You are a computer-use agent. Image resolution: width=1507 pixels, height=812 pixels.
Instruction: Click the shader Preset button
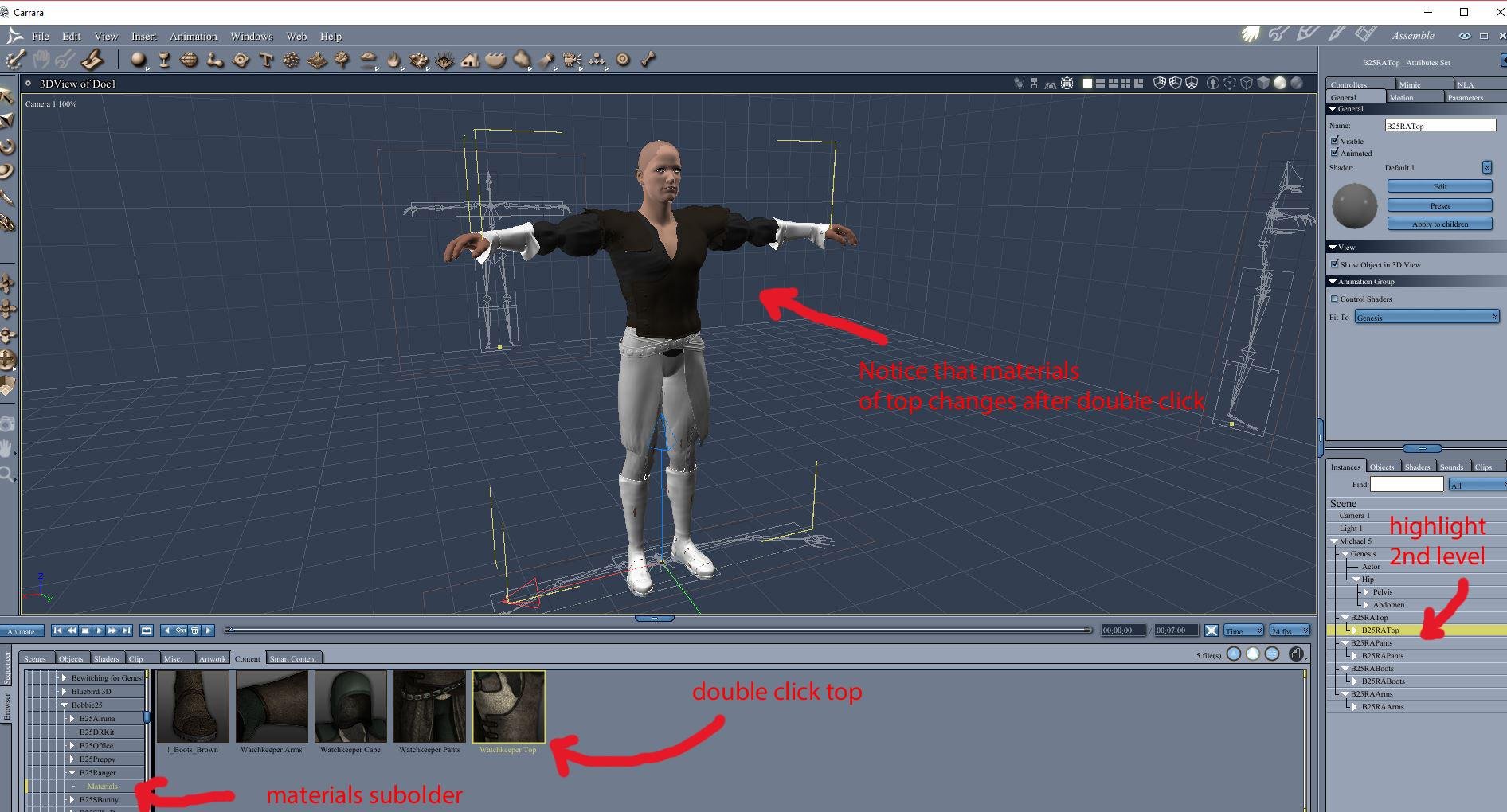[1440, 205]
